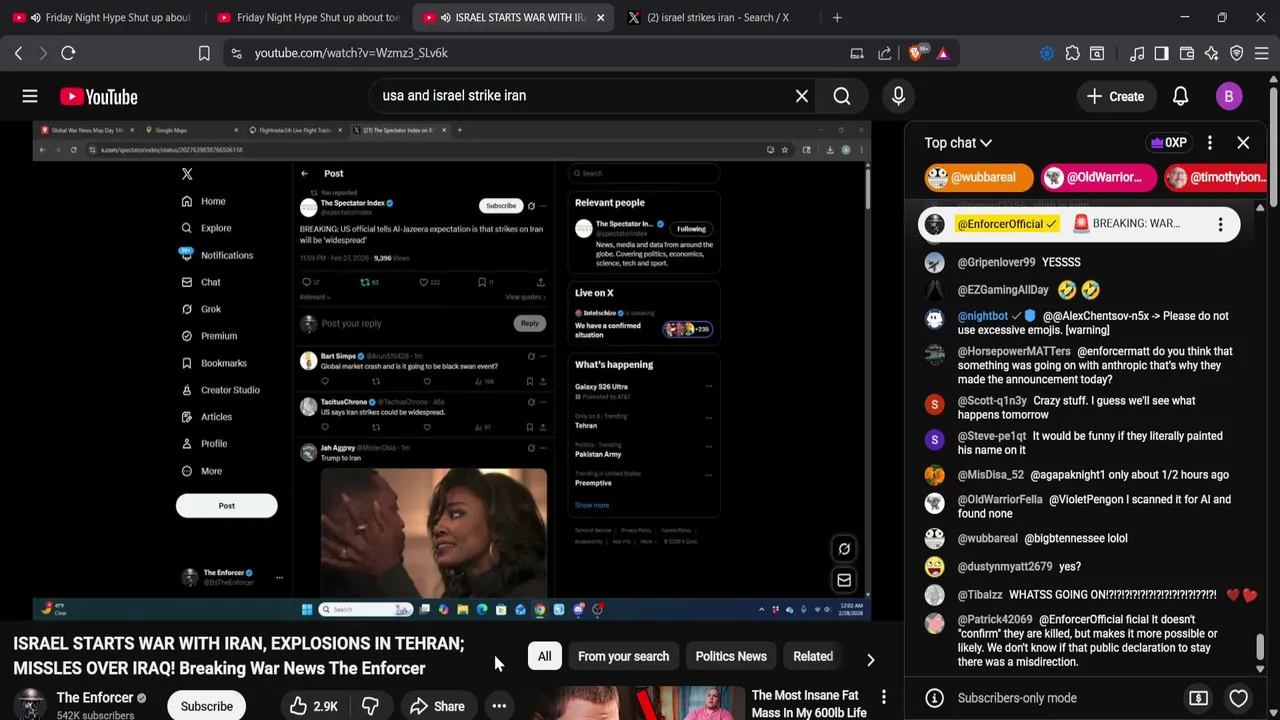The width and height of the screenshot is (1280, 720).
Task: Open options for Most Insane Fat Mass video
Action: pyautogui.click(x=884, y=696)
